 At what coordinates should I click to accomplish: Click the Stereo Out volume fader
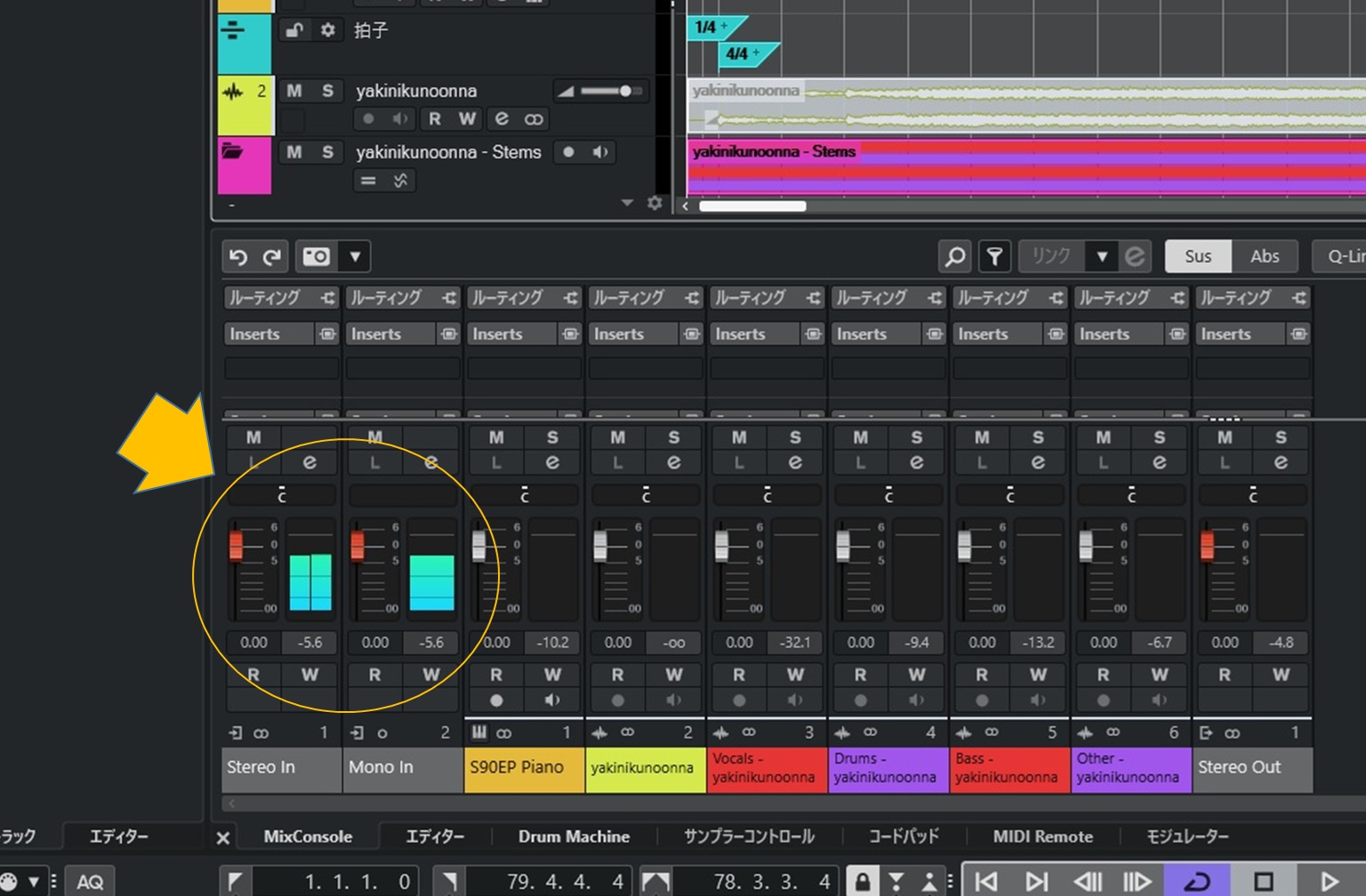tap(1207, 545)
